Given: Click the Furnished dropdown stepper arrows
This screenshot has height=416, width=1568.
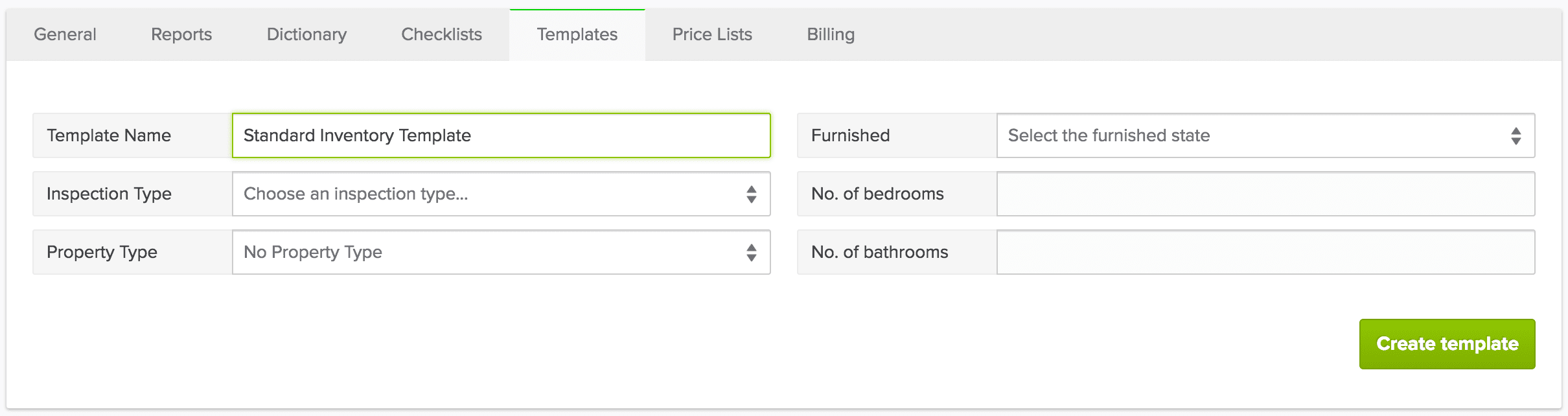Looking at the screenshot, I should pyautogui.click(x=1517, y=135).
